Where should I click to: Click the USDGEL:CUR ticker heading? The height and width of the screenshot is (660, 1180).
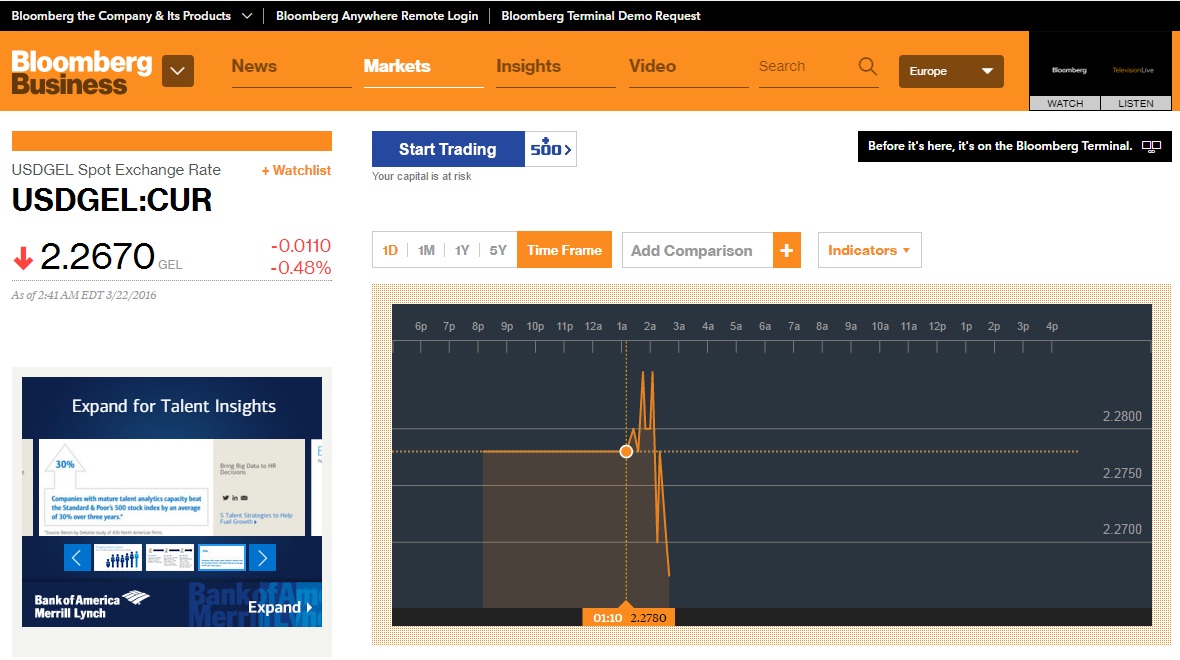click(111, 200)
